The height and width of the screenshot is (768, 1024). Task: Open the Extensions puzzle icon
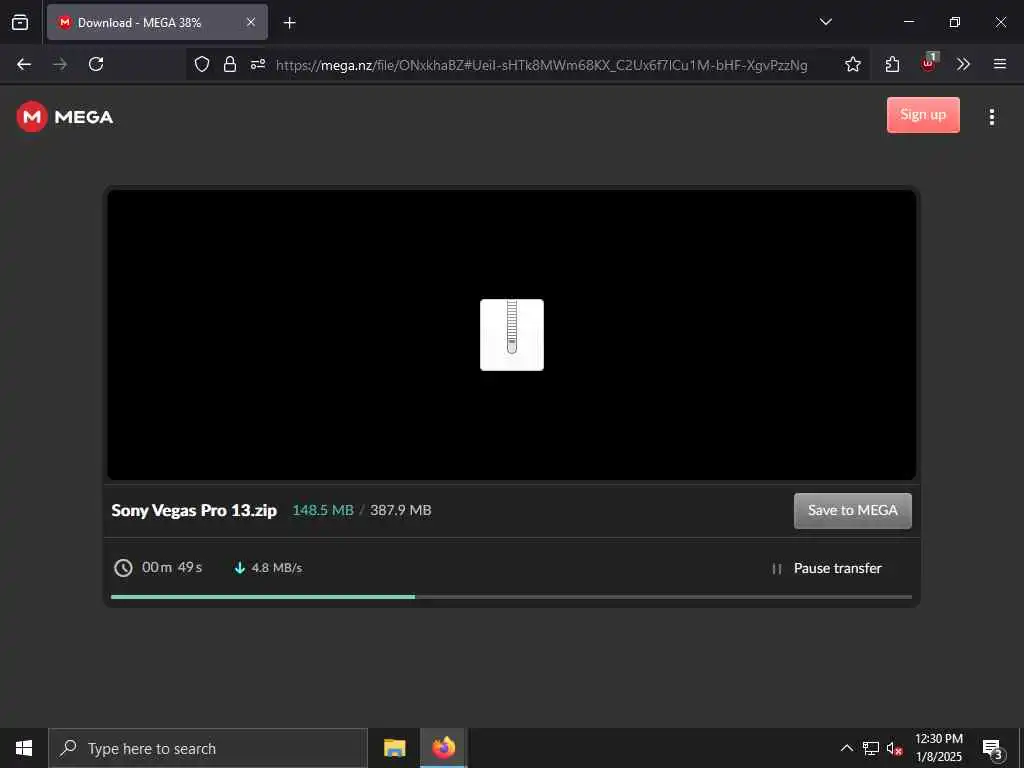click(892, 64)
